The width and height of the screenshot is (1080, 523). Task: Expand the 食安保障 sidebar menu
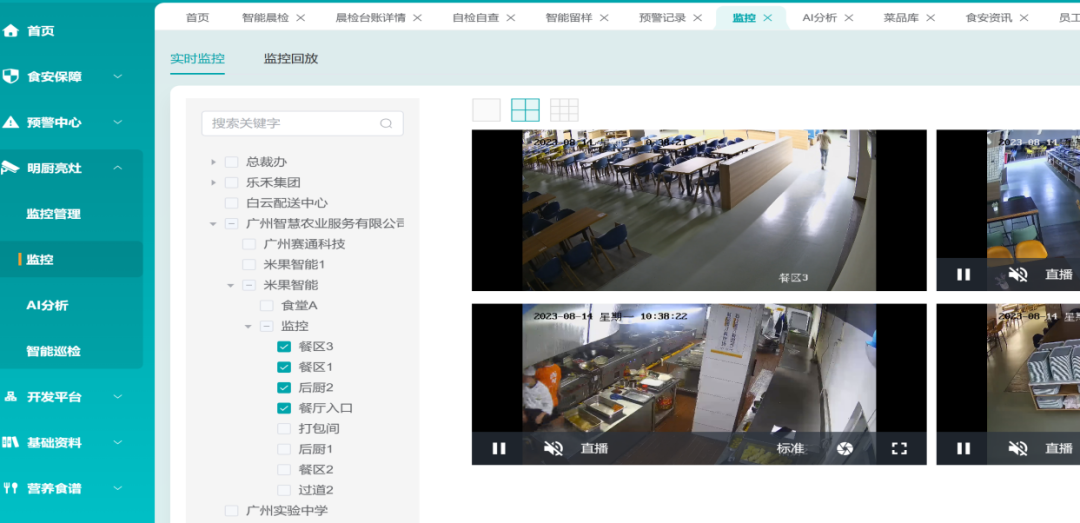(118, 76)
